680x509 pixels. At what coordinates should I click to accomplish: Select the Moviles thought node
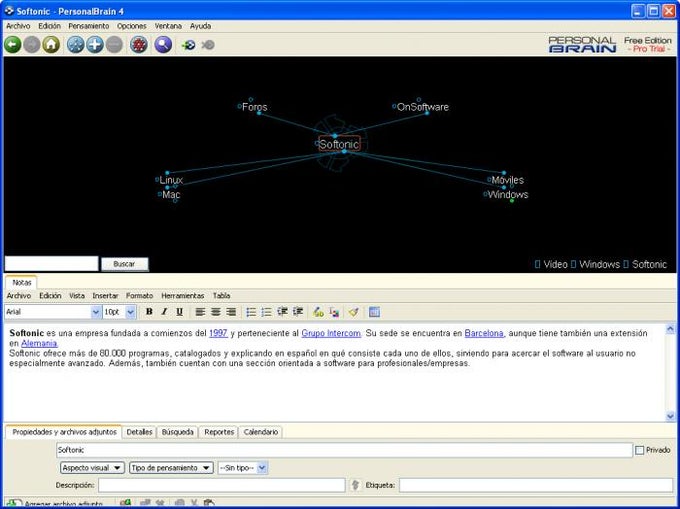[507, 180]
